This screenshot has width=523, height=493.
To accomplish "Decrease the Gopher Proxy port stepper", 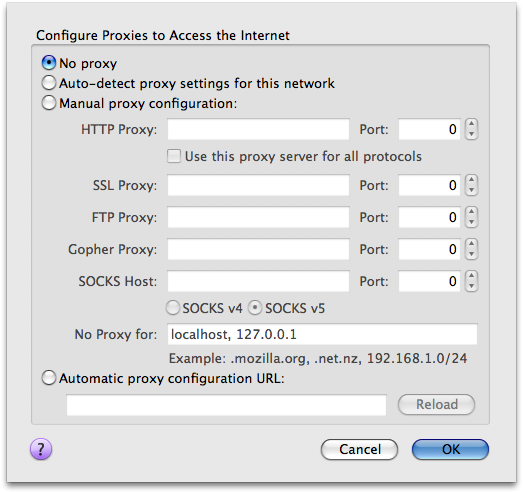I will 471,254.
